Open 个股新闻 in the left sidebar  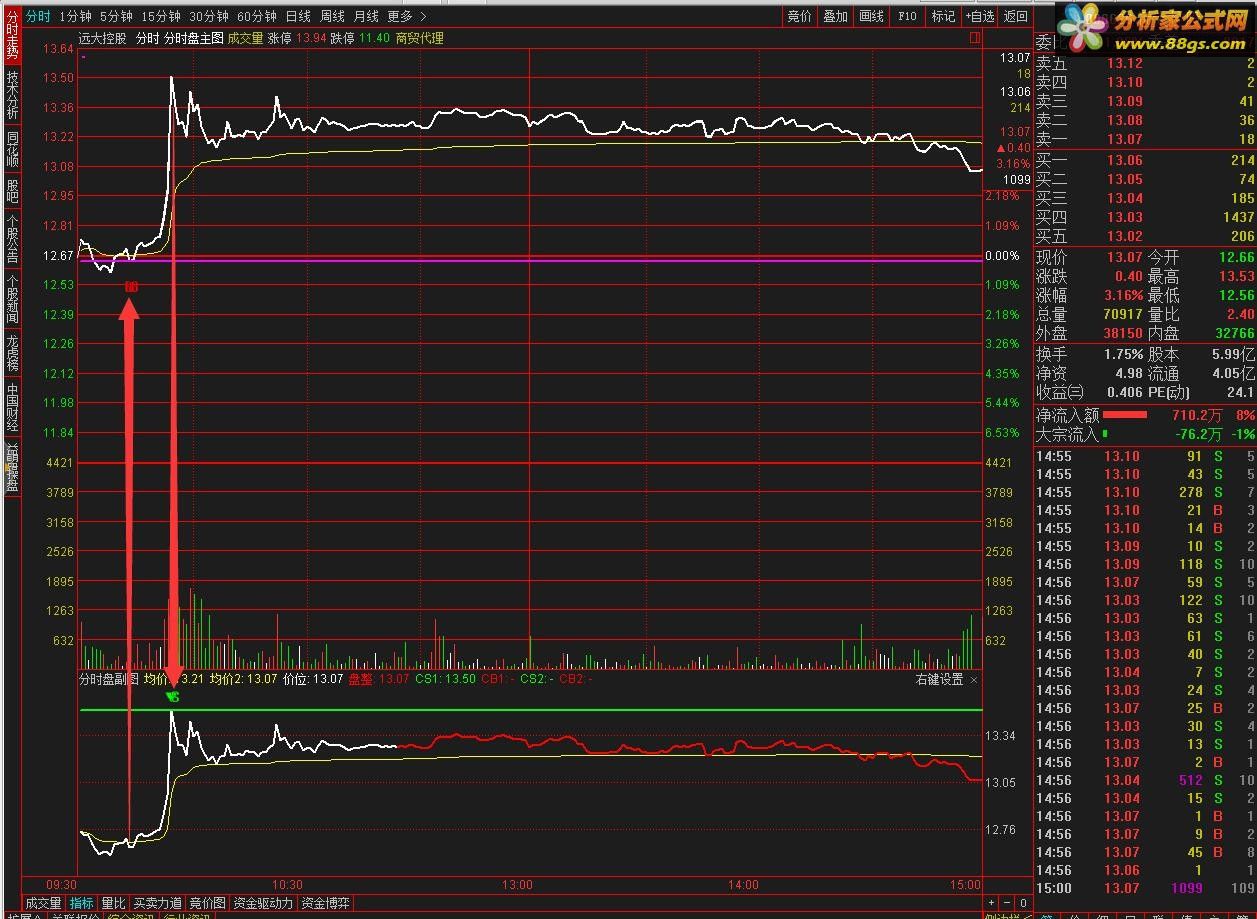click(12, 298)
